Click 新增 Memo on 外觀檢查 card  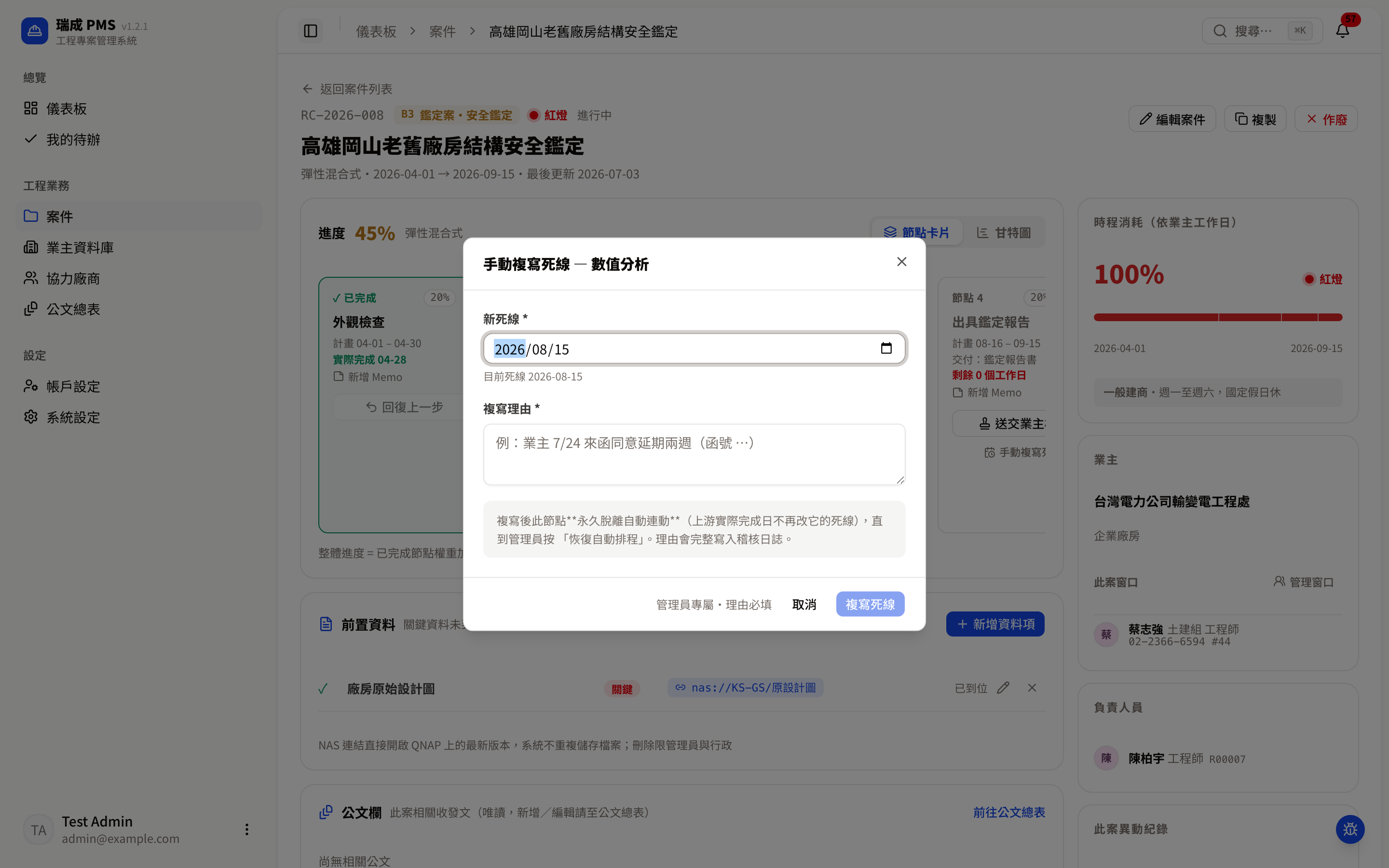(368, 377)
